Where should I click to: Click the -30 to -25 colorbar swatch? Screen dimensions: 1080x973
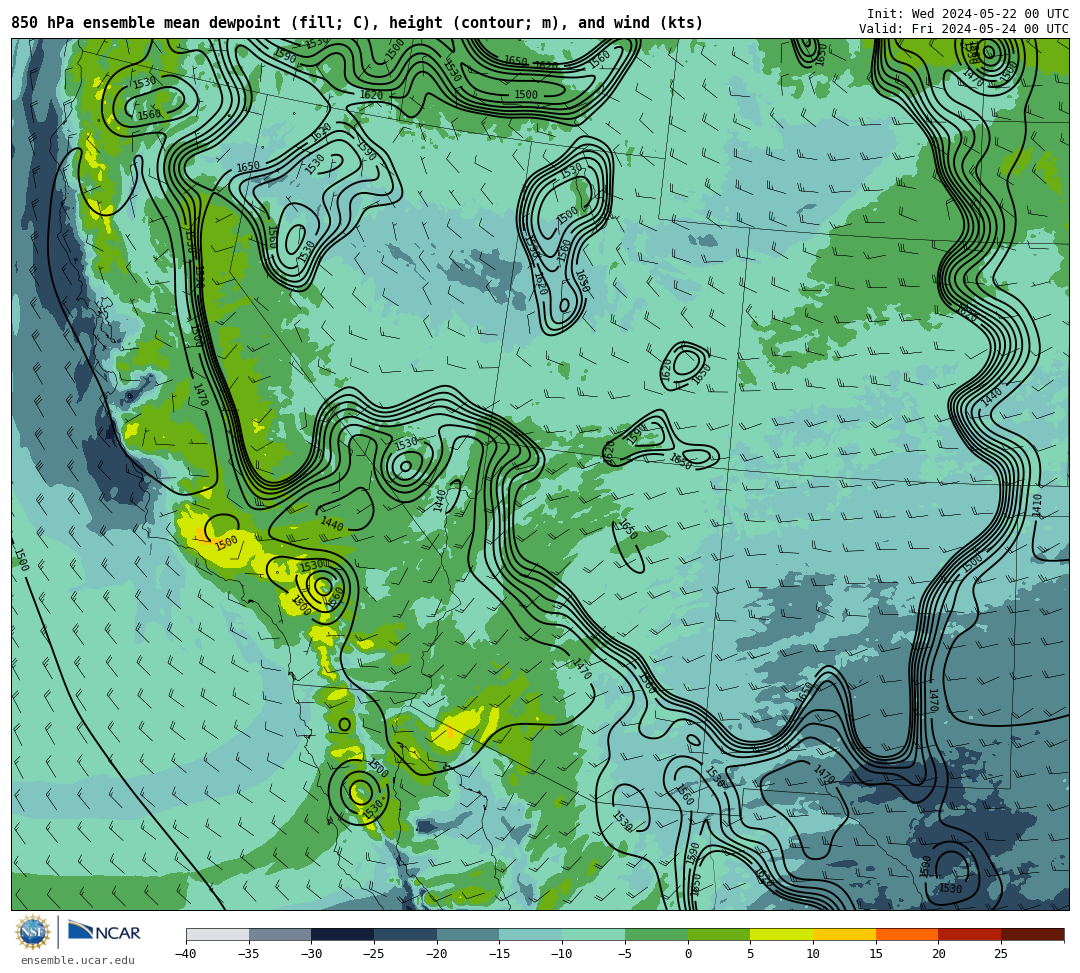pyautogui.click(x=343, y=934)
